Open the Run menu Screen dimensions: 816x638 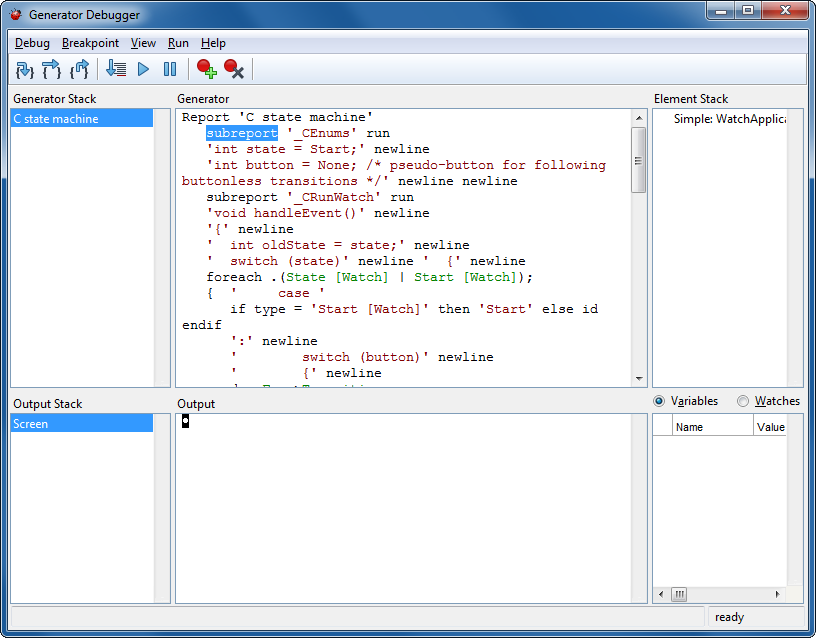178,43
